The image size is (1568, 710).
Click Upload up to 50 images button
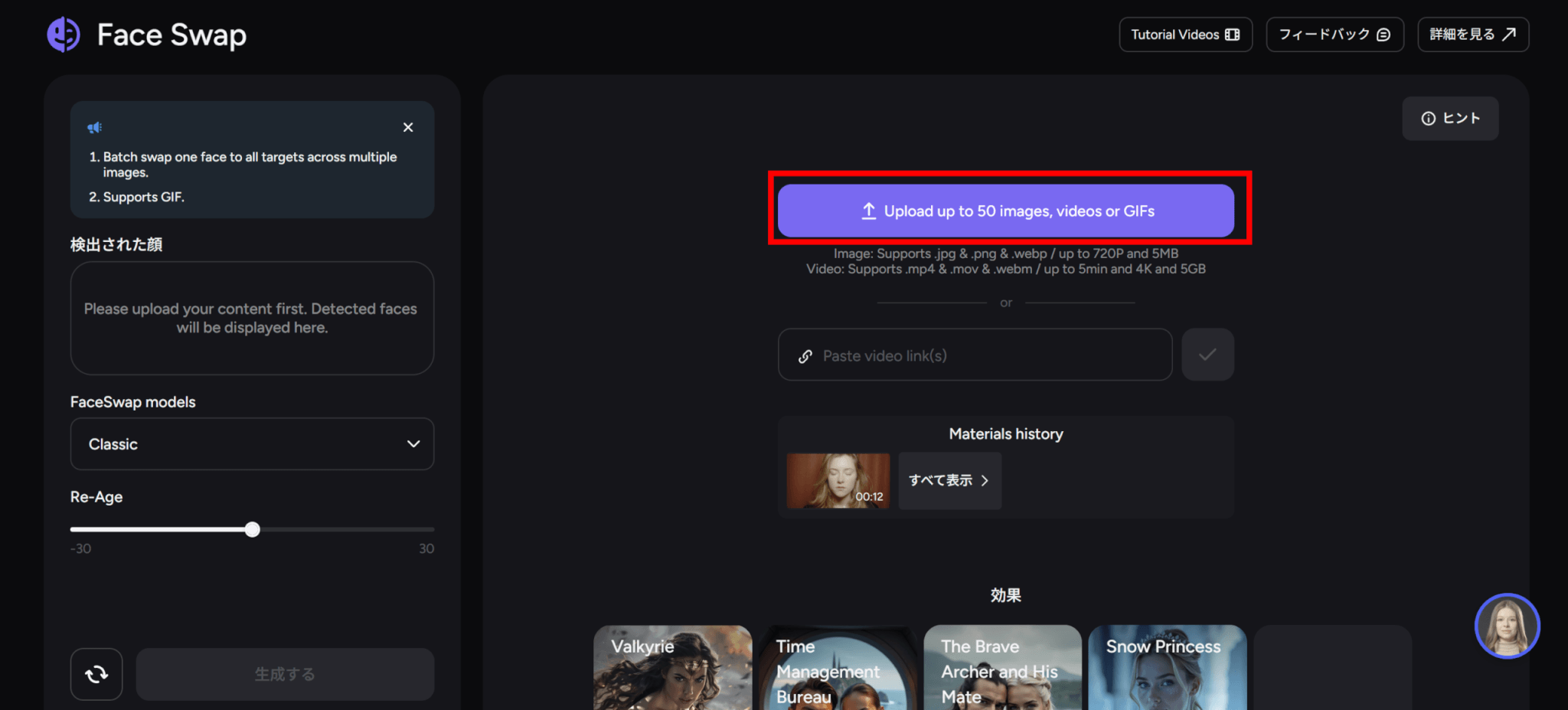tap(1005, 211)
